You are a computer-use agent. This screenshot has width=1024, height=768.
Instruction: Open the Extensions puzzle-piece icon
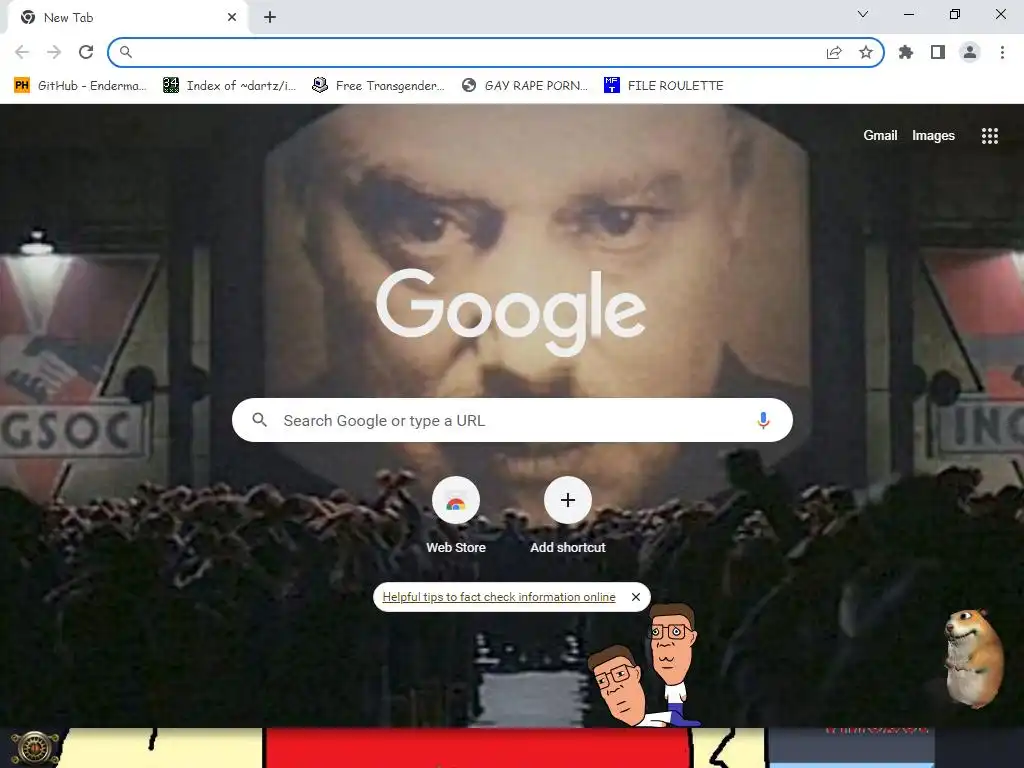click(906, 52)
